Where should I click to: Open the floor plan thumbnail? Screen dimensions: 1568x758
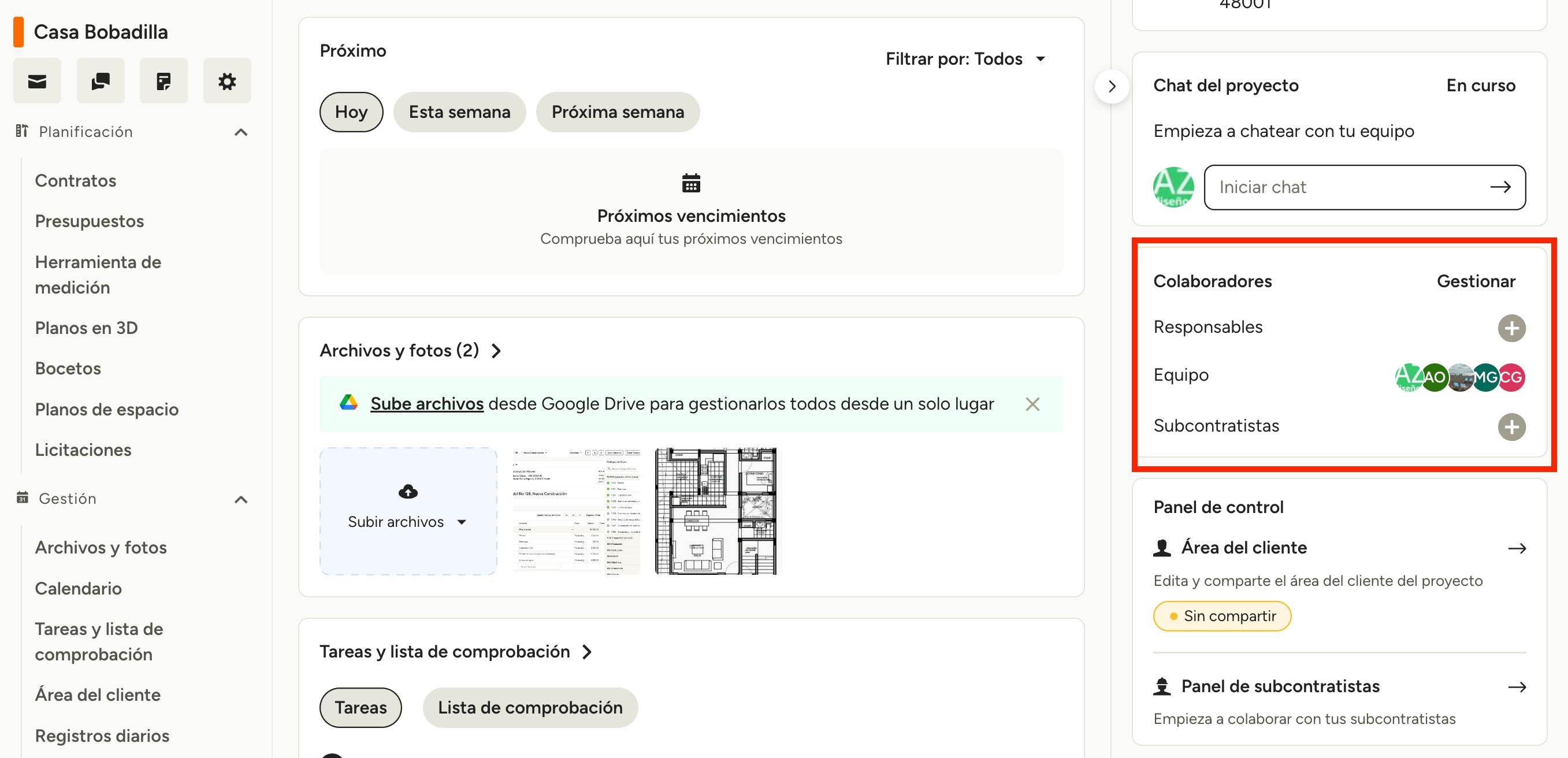click(x=715, y=511)
